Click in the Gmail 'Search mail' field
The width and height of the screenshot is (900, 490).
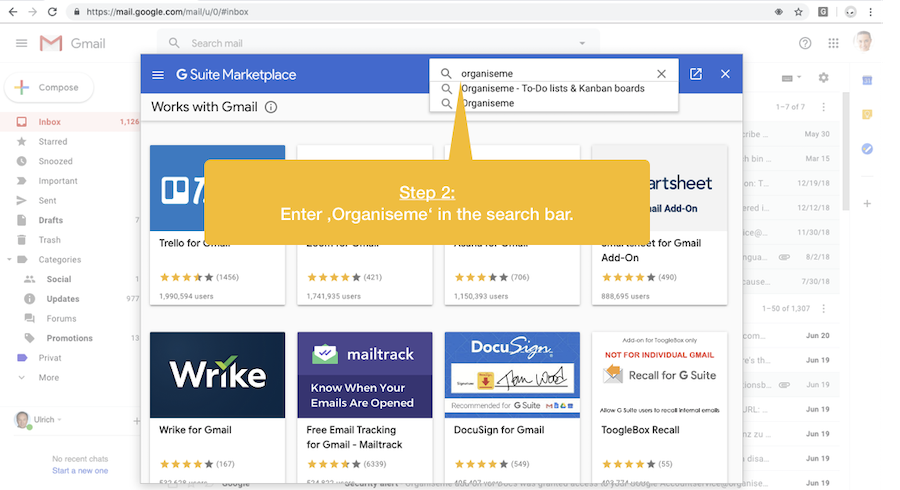tap(379, 43)
